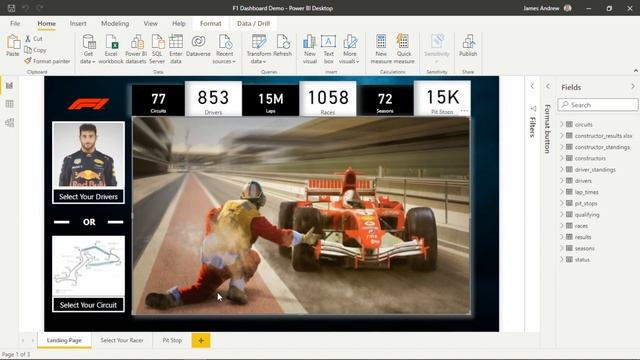Click the Select Your Circuit button
This screenshot has height=360, width=640.
coord(89,305)
